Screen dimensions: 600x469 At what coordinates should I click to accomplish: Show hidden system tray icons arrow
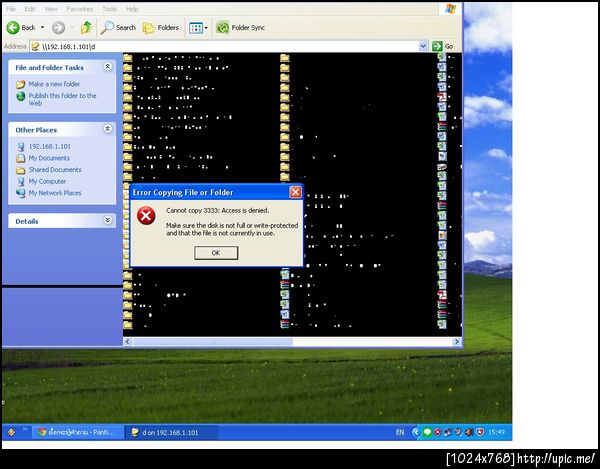click(x=416, y=432)
